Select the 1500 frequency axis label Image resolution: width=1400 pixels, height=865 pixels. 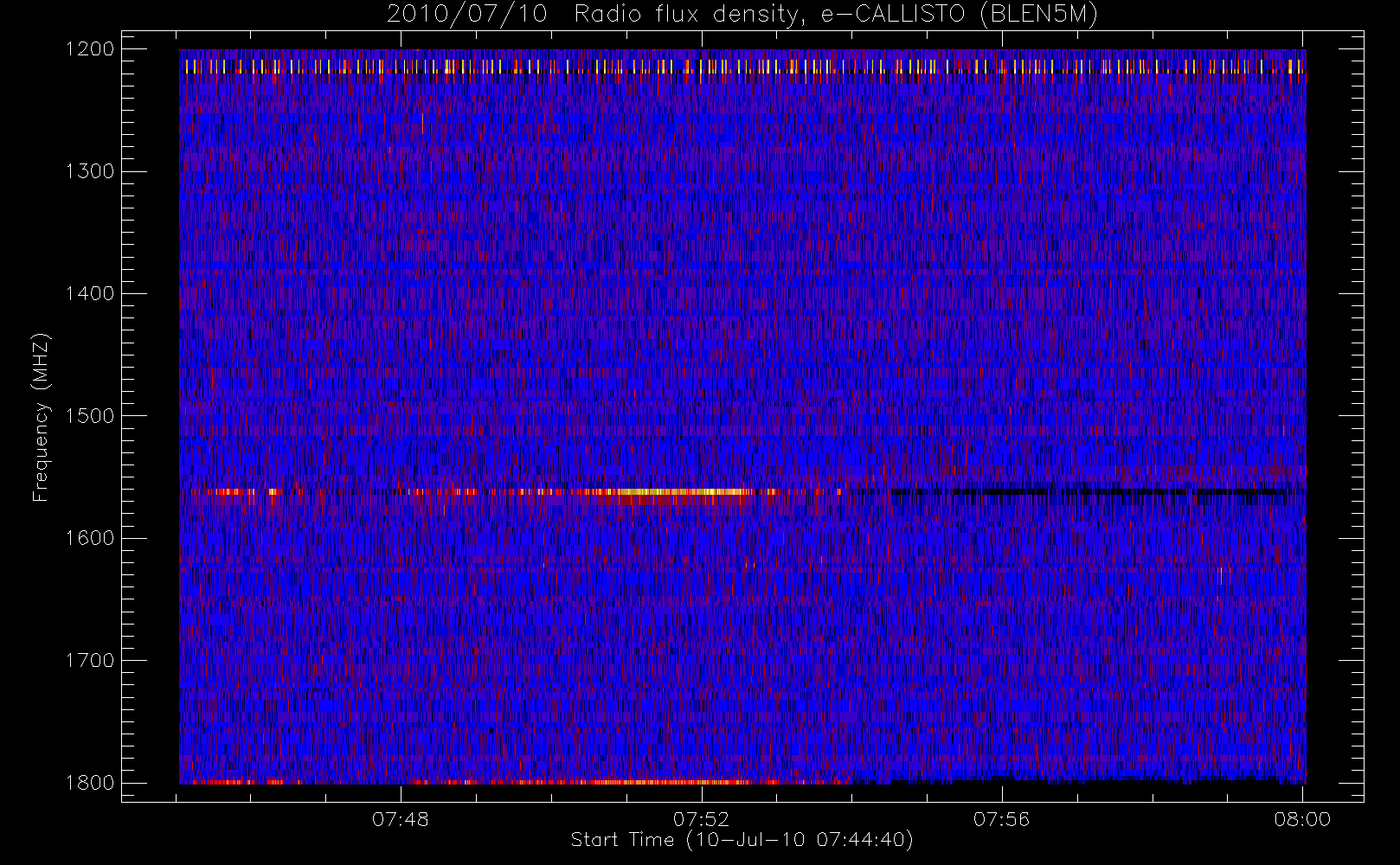point(90,416)
